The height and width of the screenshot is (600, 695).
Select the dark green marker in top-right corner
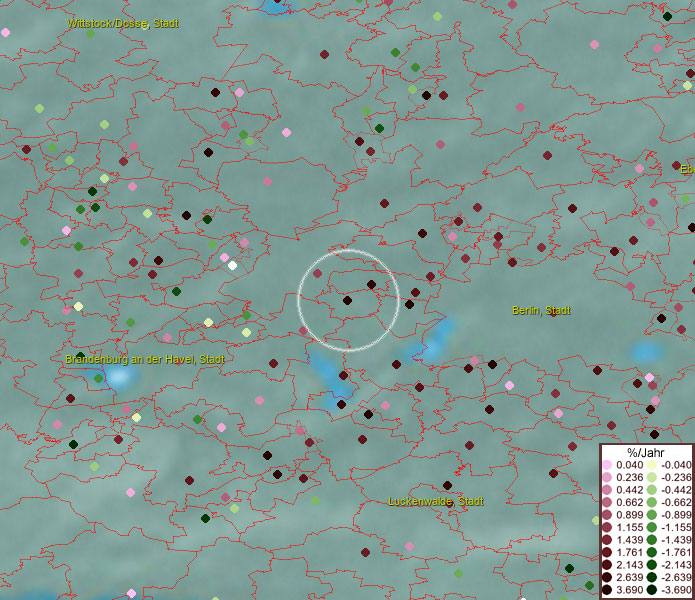[x=667, y=16]
